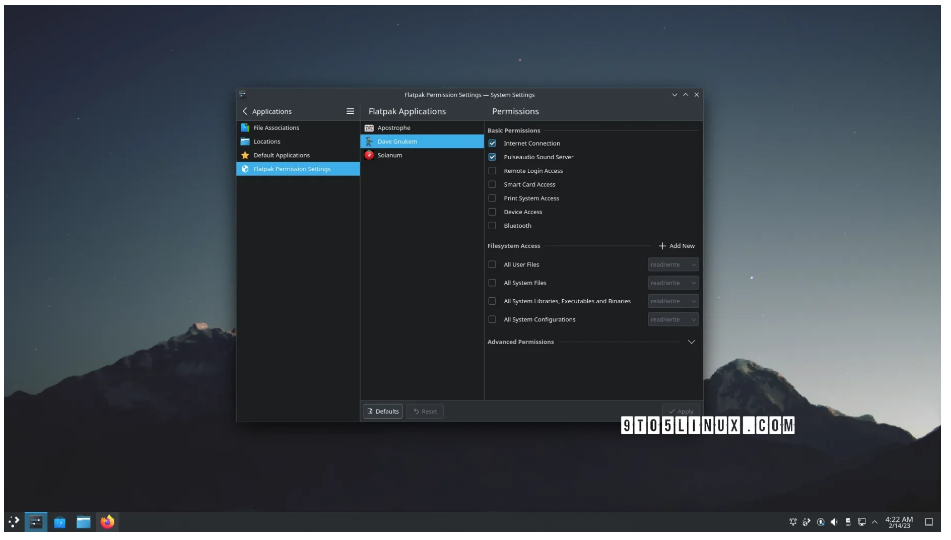Check All User Files access
Screen dimensions: 951x540
click(x=492, y=265)
